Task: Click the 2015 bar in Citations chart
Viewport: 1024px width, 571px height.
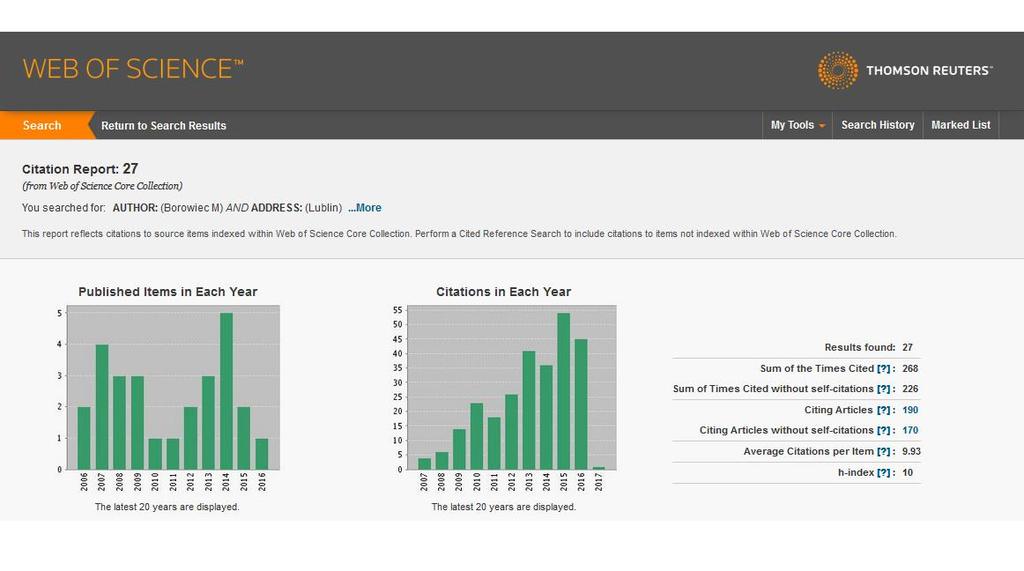Action: point(564,391)
